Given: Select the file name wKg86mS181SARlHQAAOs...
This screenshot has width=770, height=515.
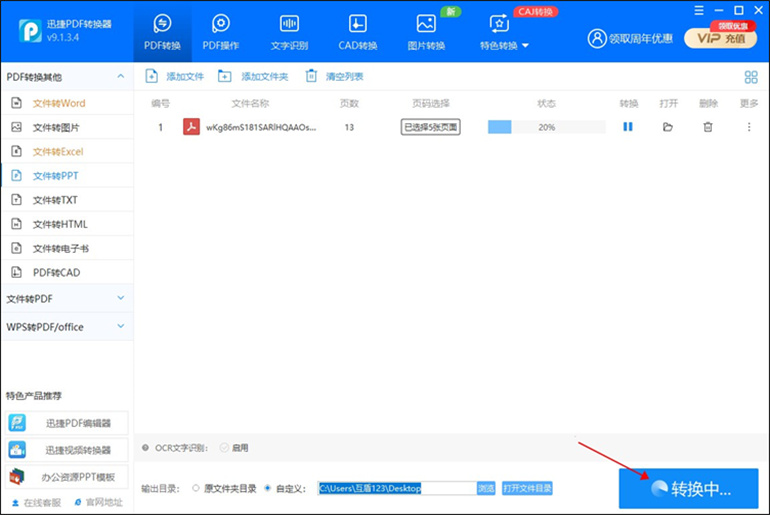Looking at the screenshot, I should (261, 127).
